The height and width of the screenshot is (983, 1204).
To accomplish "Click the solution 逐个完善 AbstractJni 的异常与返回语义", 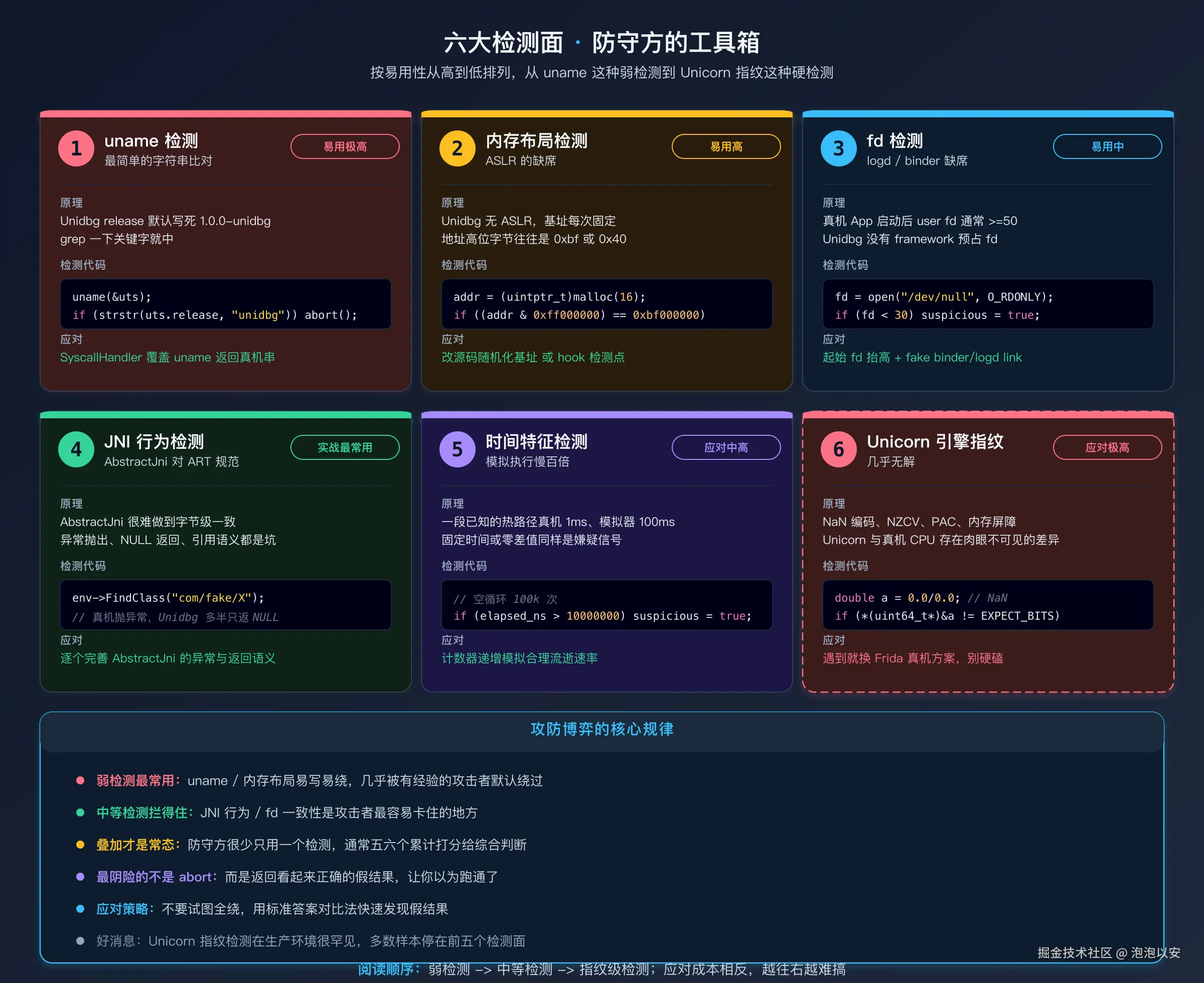I will [x=168, y=658].
